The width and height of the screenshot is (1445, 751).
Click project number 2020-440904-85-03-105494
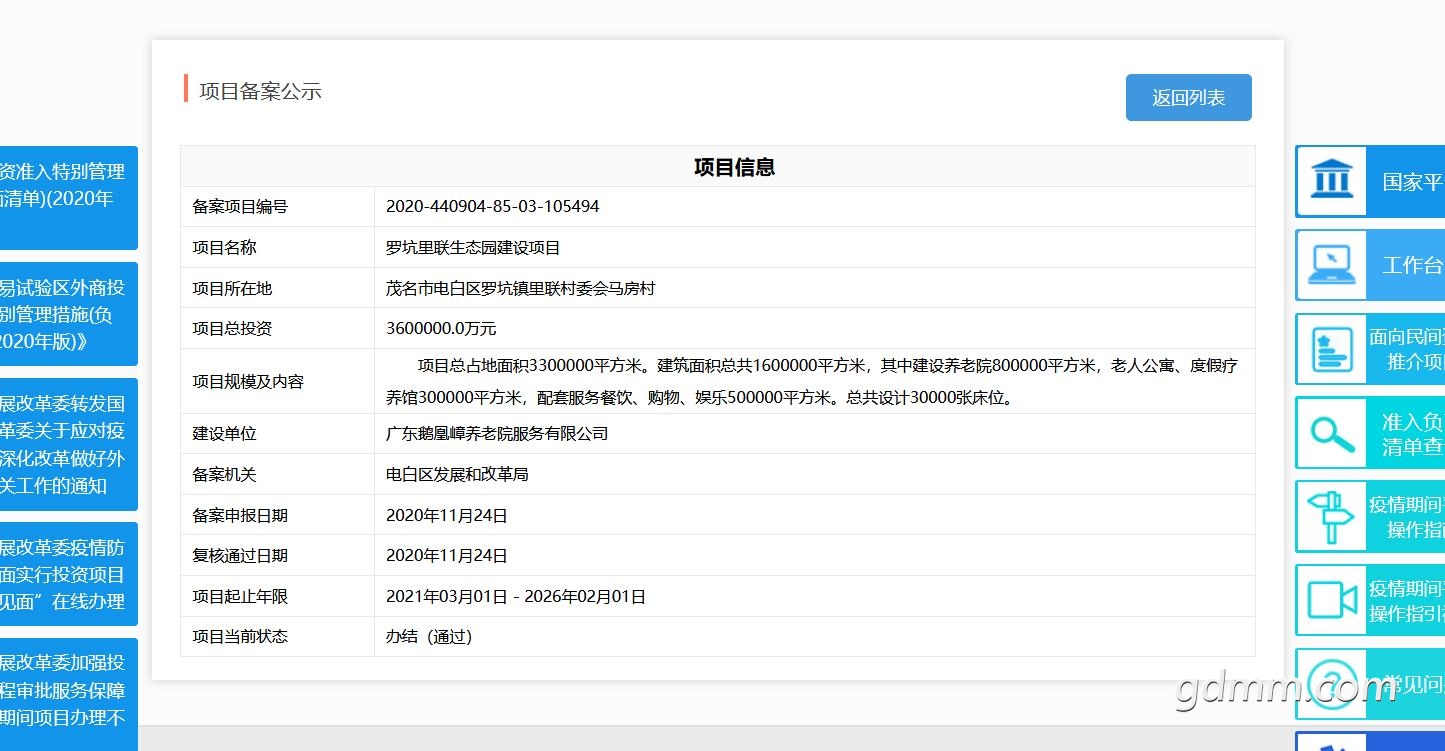pyautogui.click(x=492, y=207)
